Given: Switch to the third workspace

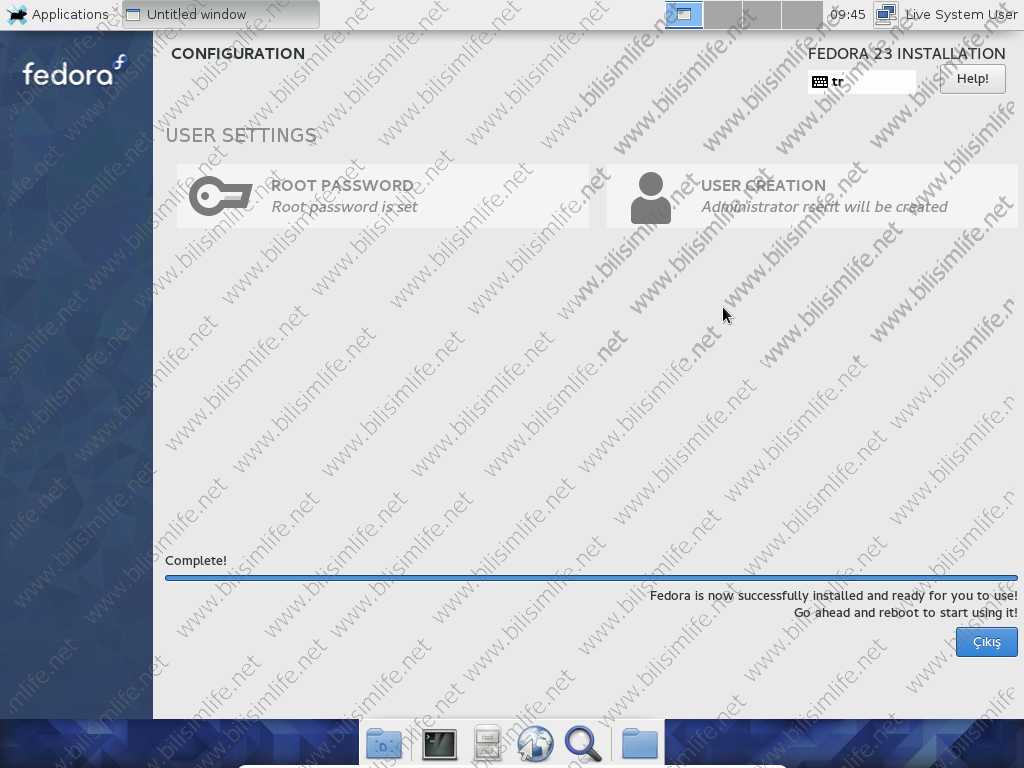Looking at the screenshot, I should click(x=761, y=14).
